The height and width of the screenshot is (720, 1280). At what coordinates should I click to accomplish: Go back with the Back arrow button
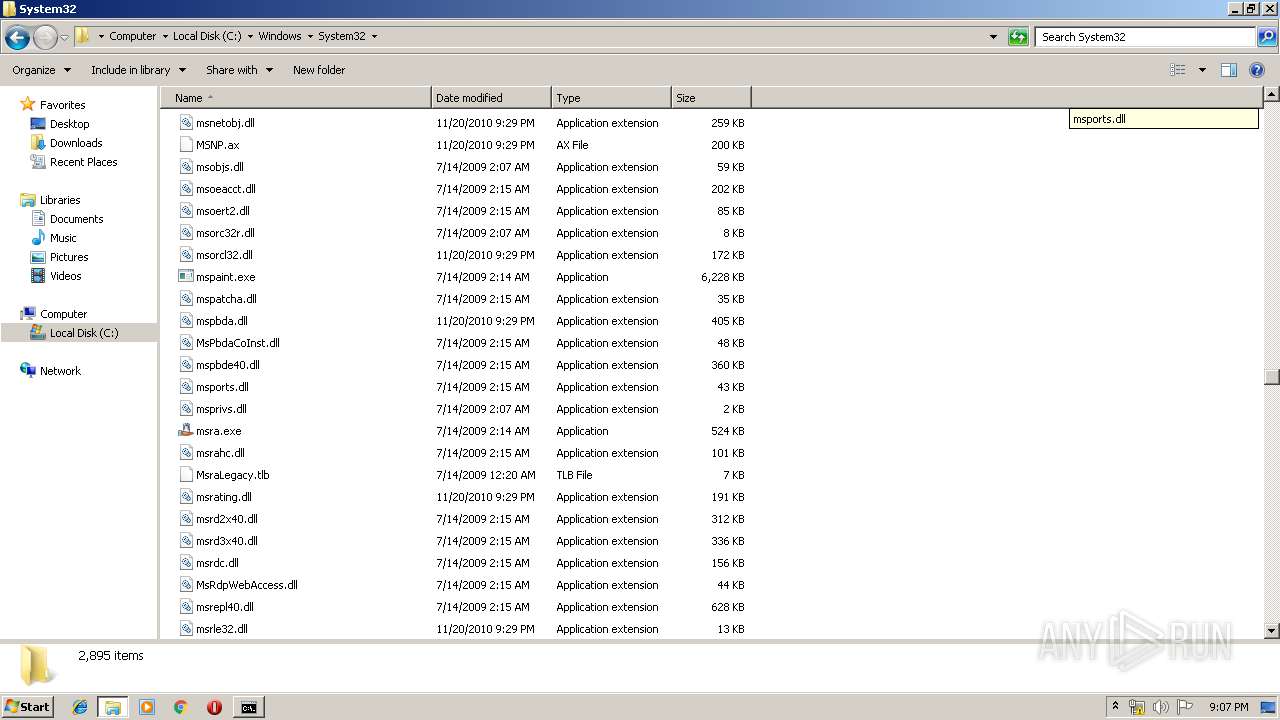click(x=17, y=38)
